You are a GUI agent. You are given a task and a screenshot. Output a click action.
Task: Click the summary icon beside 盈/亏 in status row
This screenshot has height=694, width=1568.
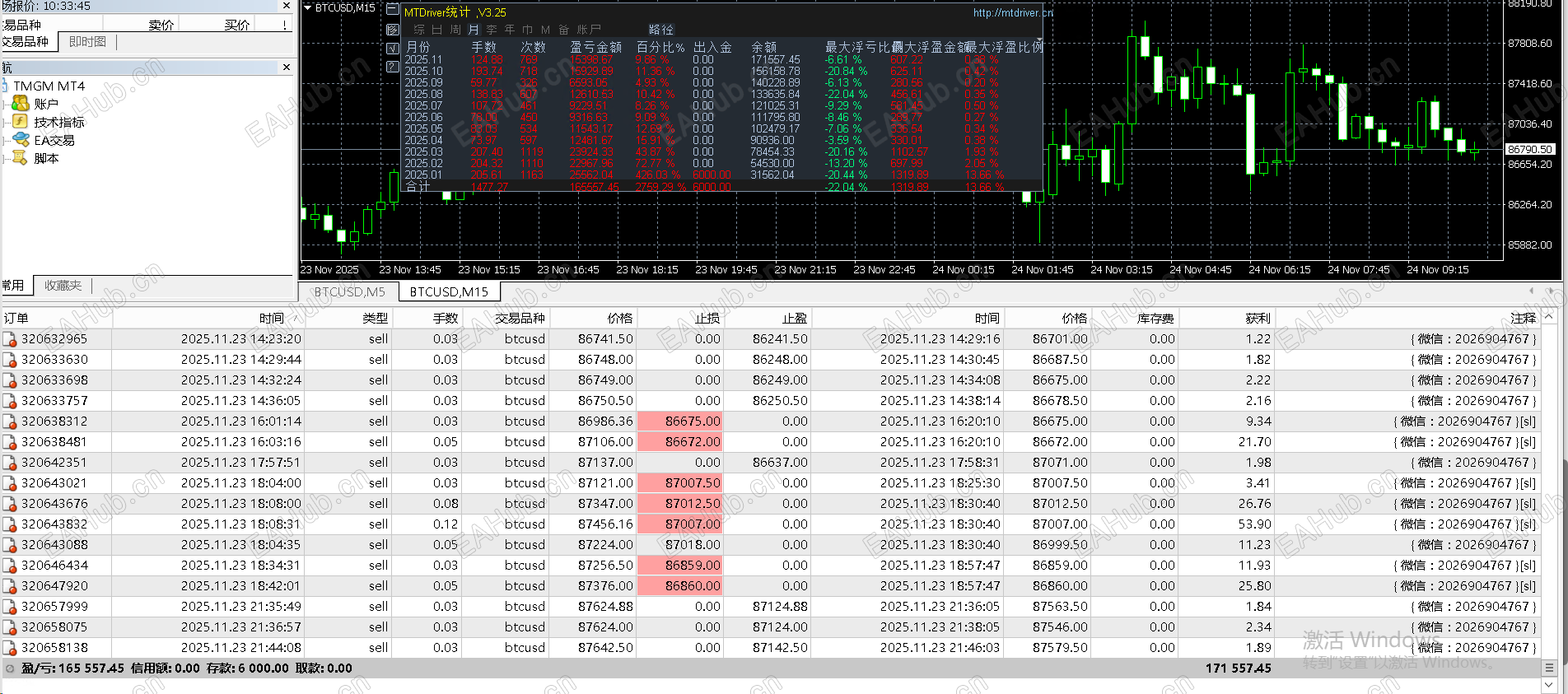pyautogui.click(x=10, y=668)
